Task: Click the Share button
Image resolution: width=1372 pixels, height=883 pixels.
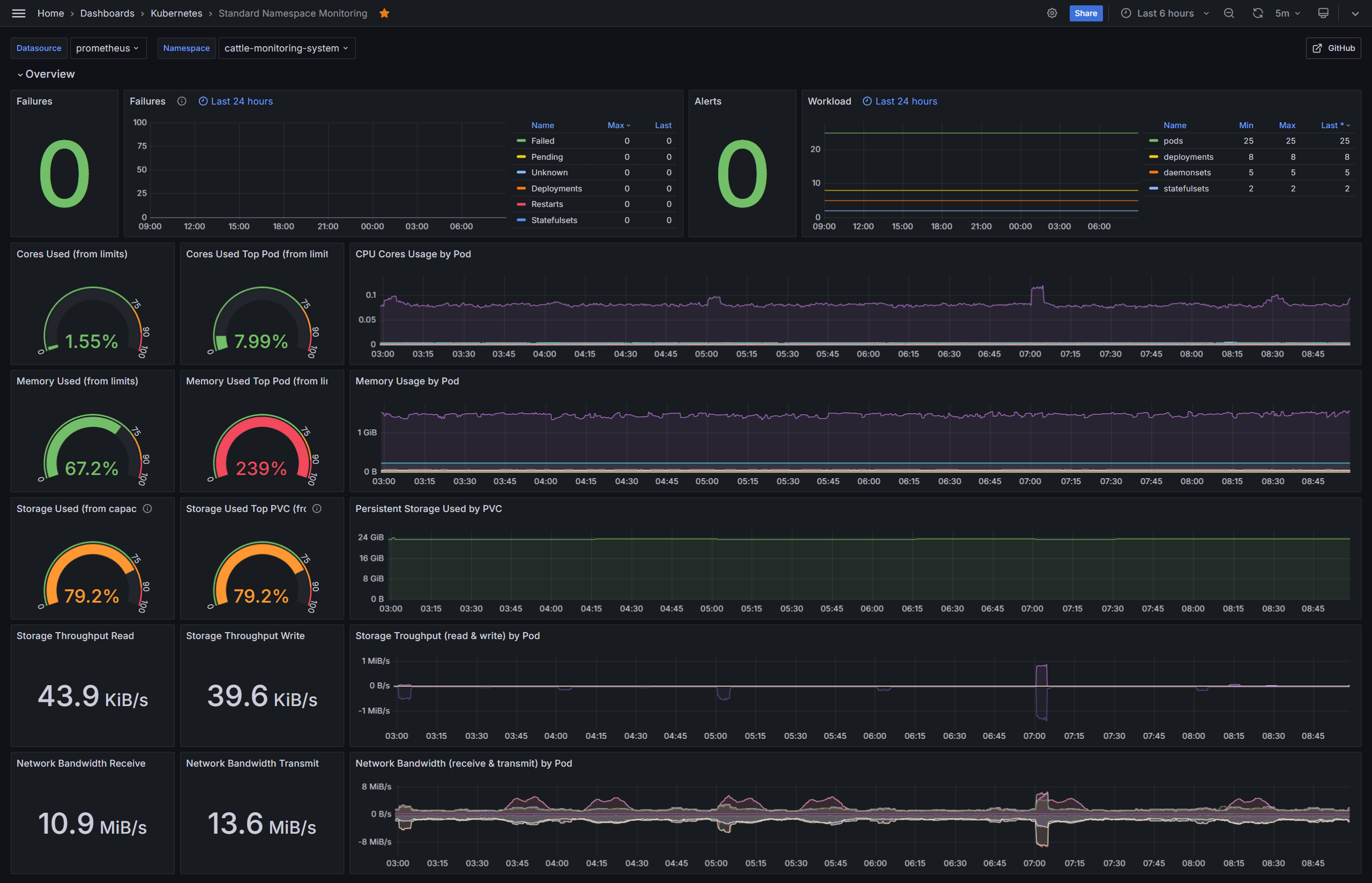Action: click(x=1085, y=13)
